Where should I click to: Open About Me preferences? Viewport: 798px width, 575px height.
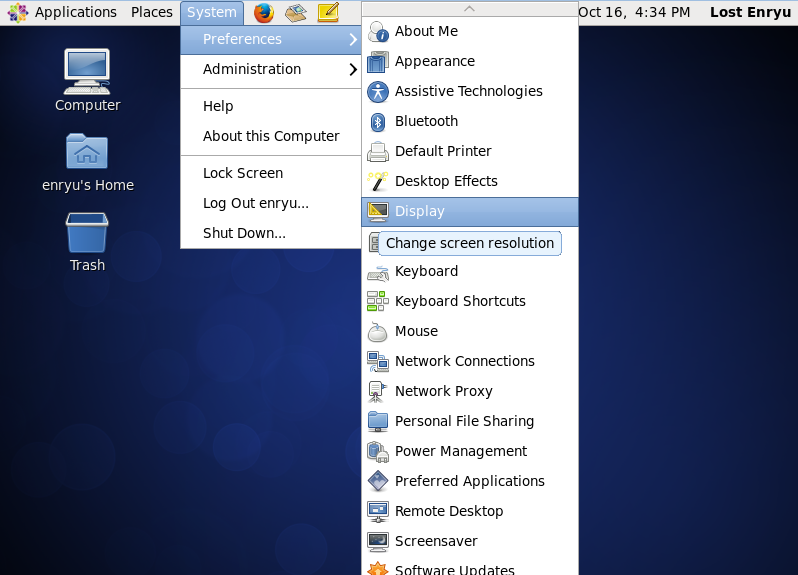(470, 31)
